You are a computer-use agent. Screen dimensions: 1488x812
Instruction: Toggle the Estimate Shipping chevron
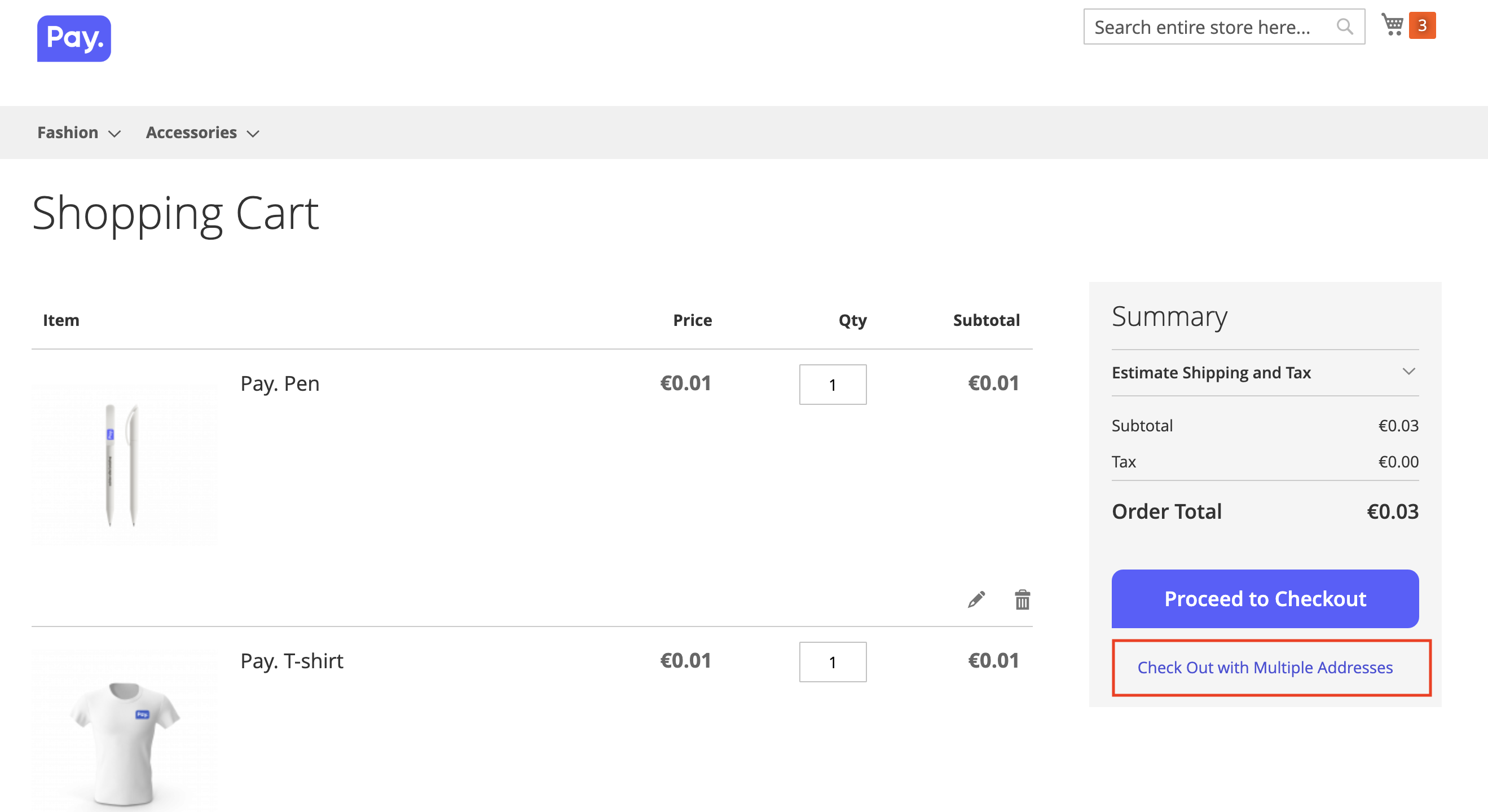(1409, 372)
